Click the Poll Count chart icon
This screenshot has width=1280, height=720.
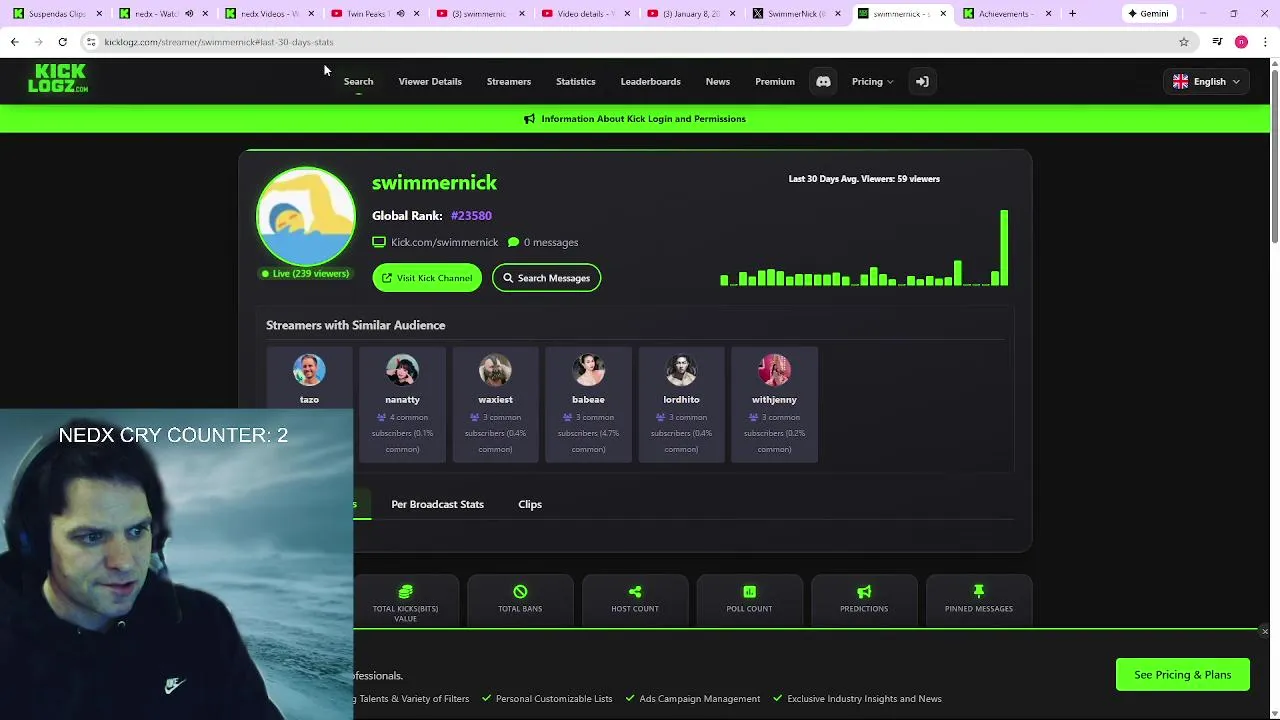(749, 592)
